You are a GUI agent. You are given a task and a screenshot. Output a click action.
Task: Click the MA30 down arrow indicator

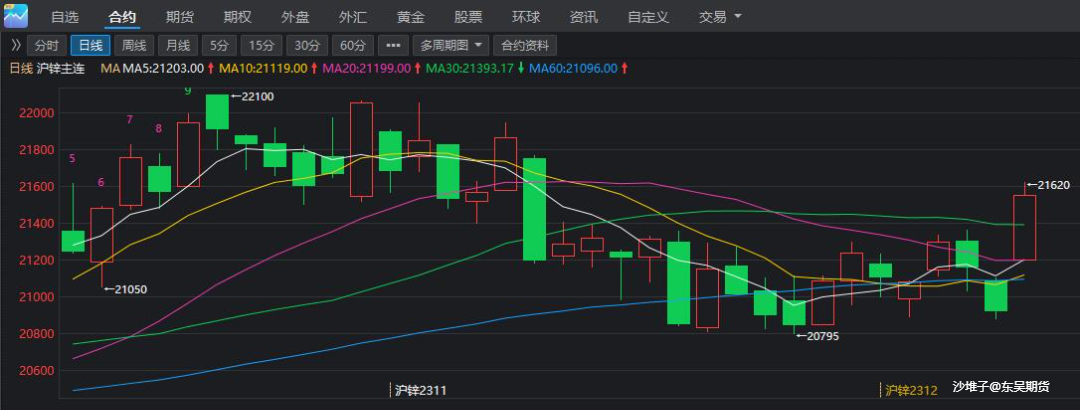[520, 68]
